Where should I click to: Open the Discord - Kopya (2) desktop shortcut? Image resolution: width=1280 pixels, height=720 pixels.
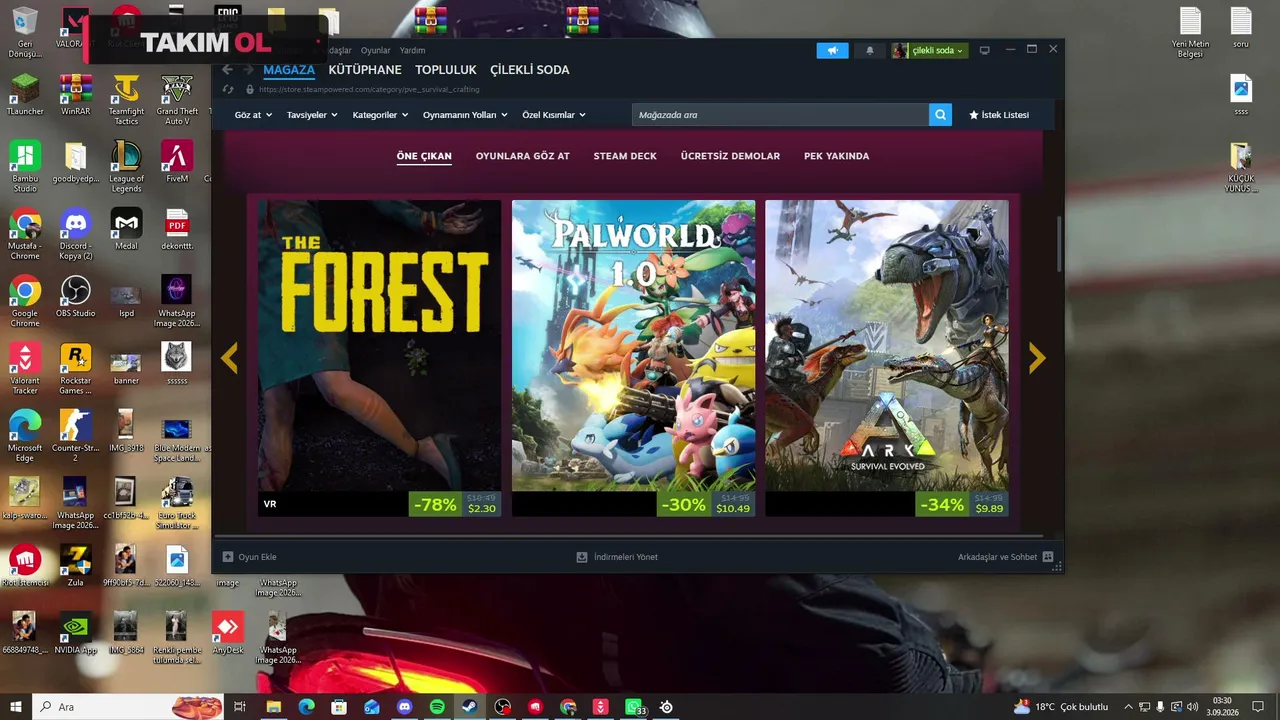pos(75,234)
